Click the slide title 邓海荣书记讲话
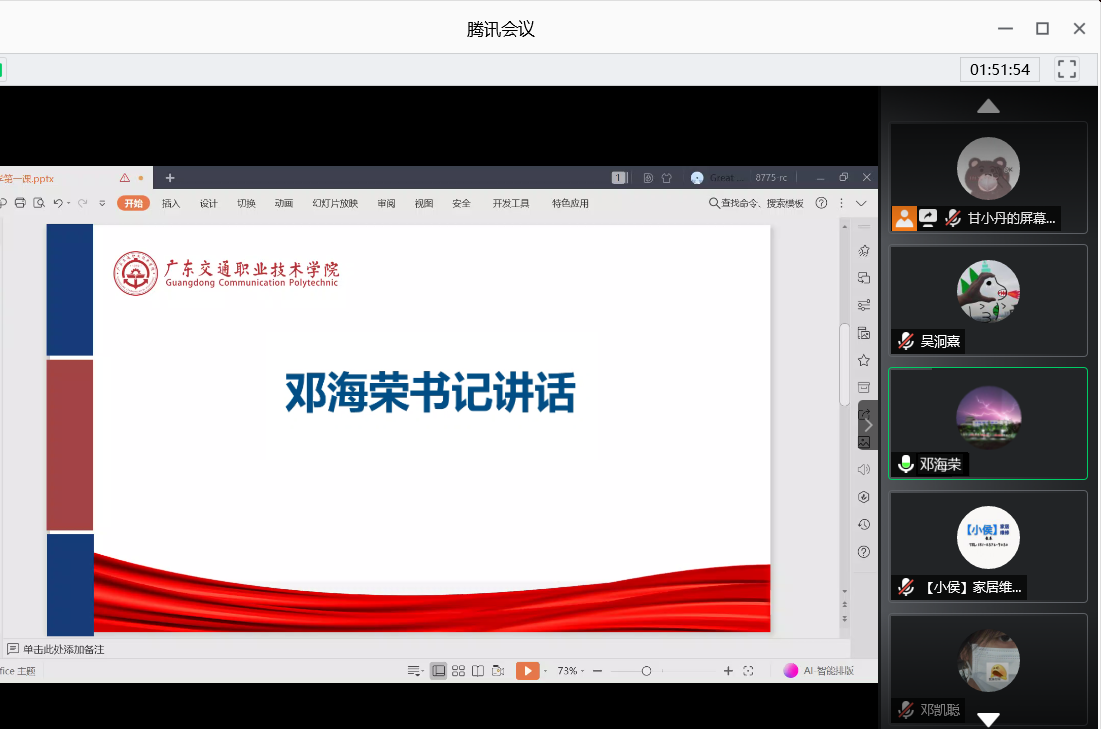Image resolution: width=1101 pixels, height=729 pixels. (430, 392)
